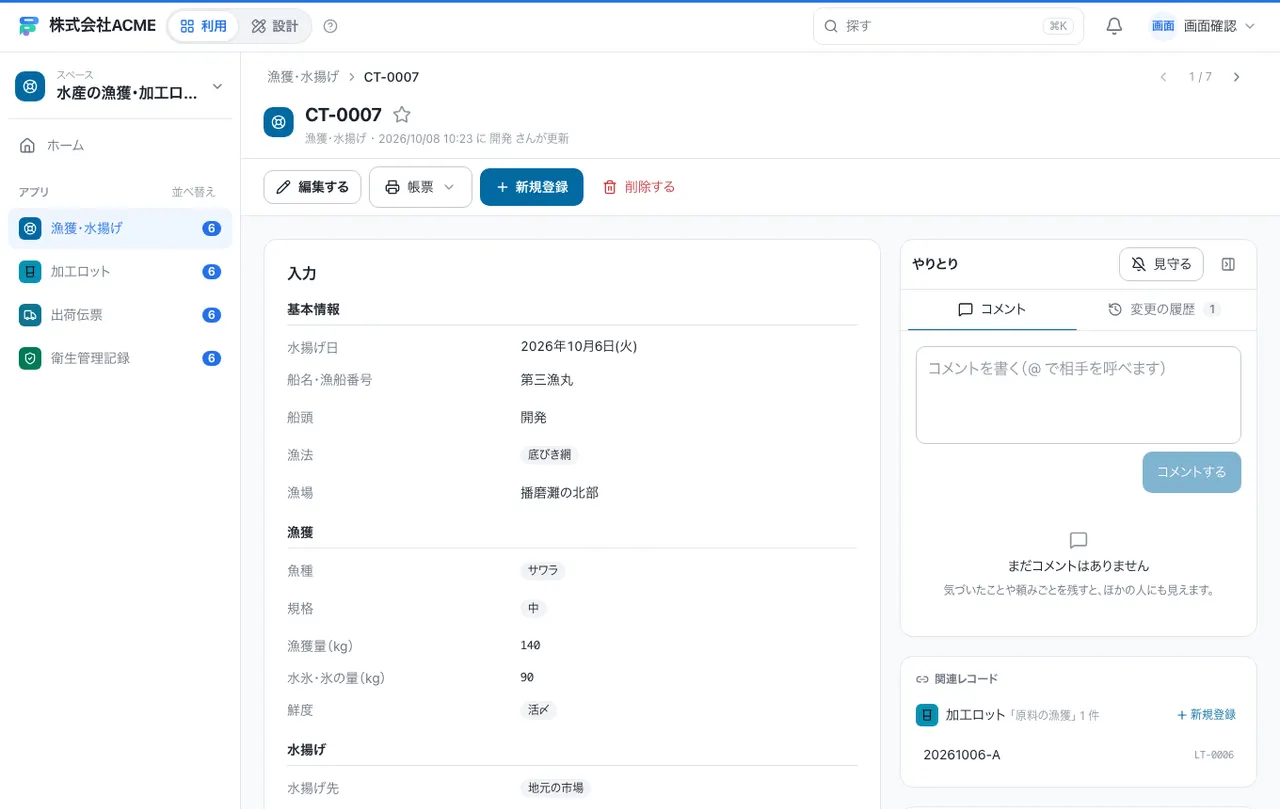Open the 帳票 dropdown
Image resolution: width=1280 pixels, height=809 pixels.
[x=420, y=187]
